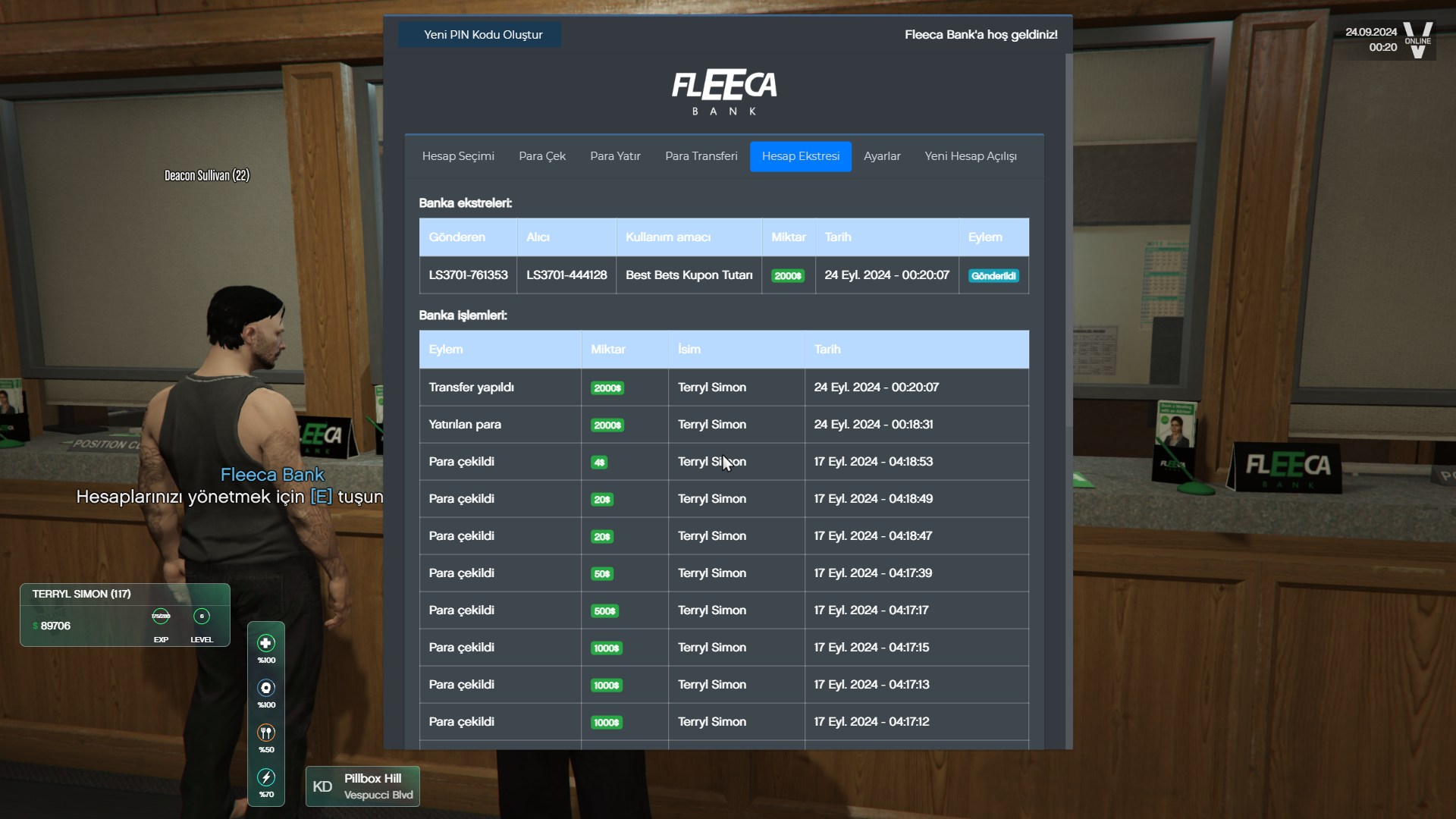1456x819 pixels.
Task: Click the armor shield status icon
Action: (265, 688)
